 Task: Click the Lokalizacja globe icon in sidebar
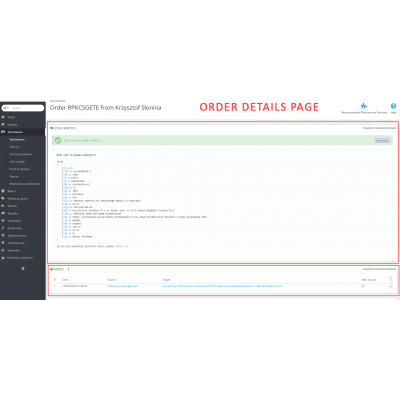3,221
